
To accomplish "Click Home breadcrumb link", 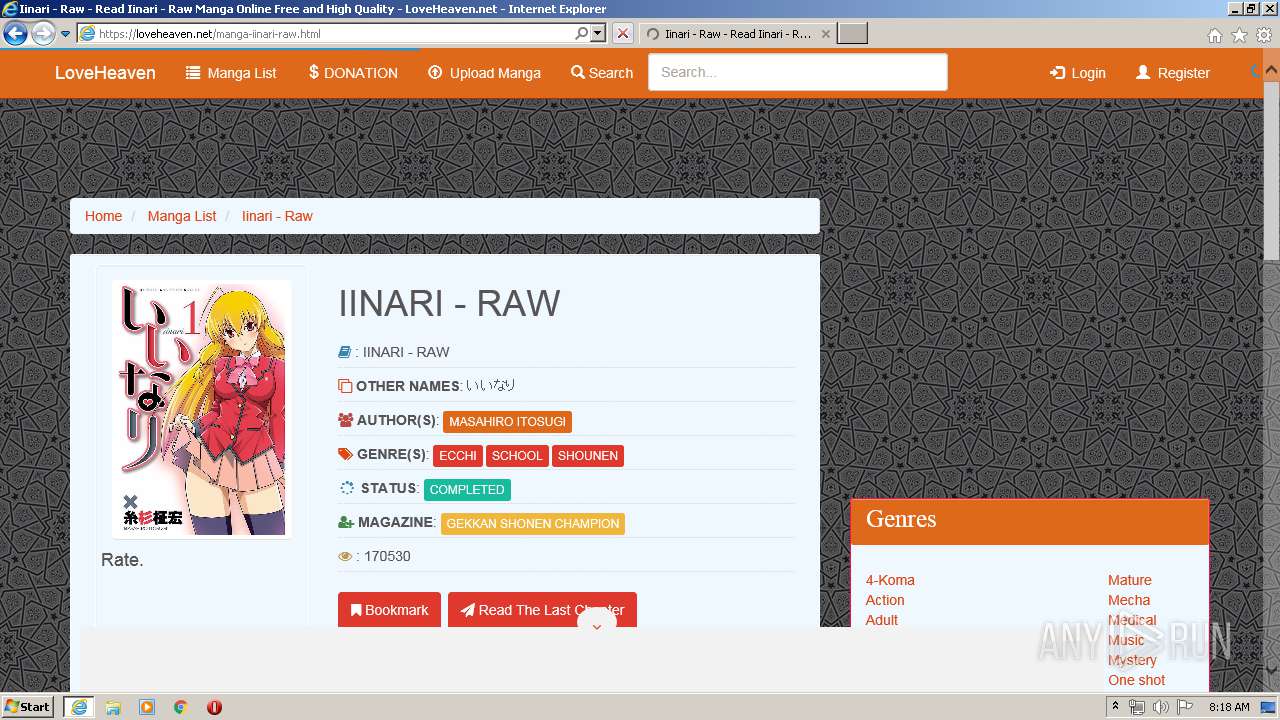I will [x=103, y=216].
